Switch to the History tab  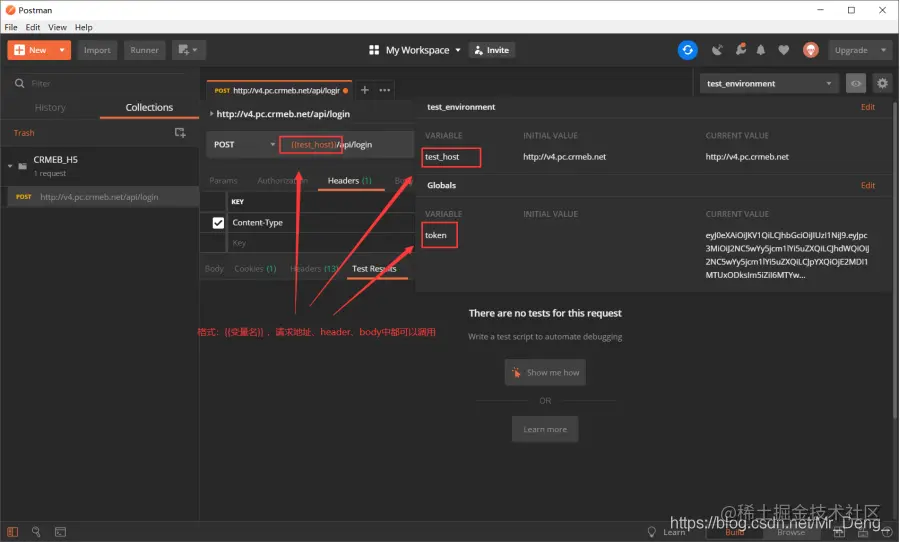pos(50,107)
